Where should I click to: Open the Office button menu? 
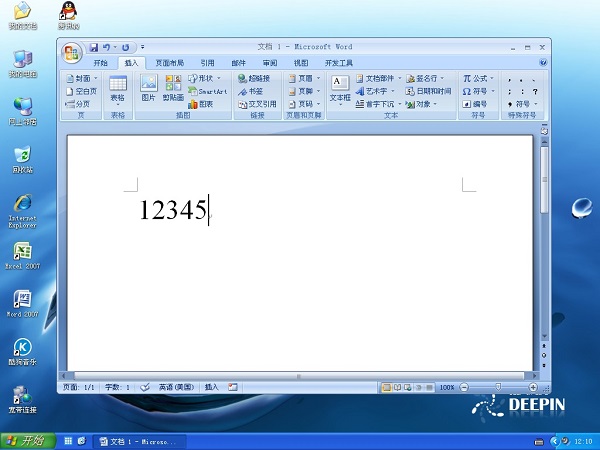pos(72,52)
